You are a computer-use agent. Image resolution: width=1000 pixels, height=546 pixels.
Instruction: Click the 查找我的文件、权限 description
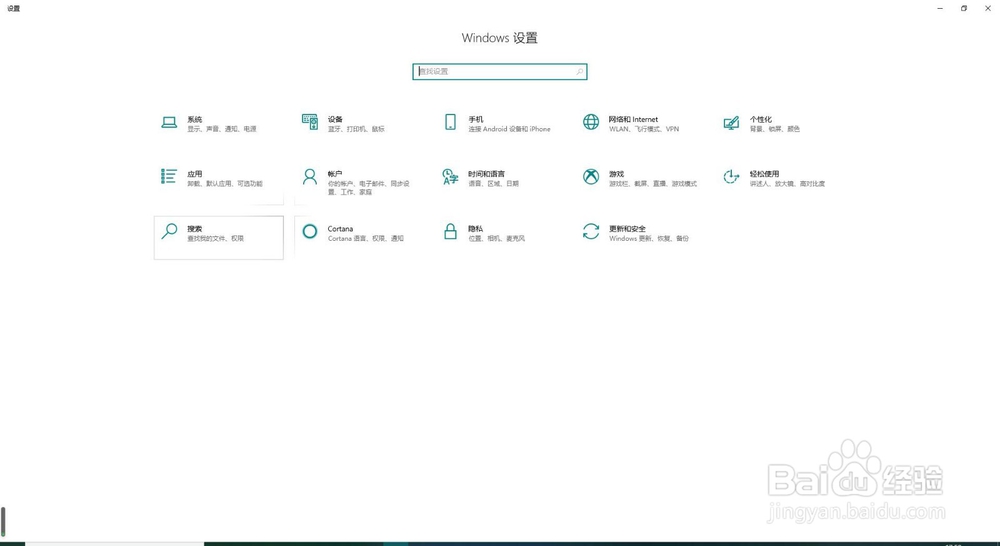tap(216, 239)
